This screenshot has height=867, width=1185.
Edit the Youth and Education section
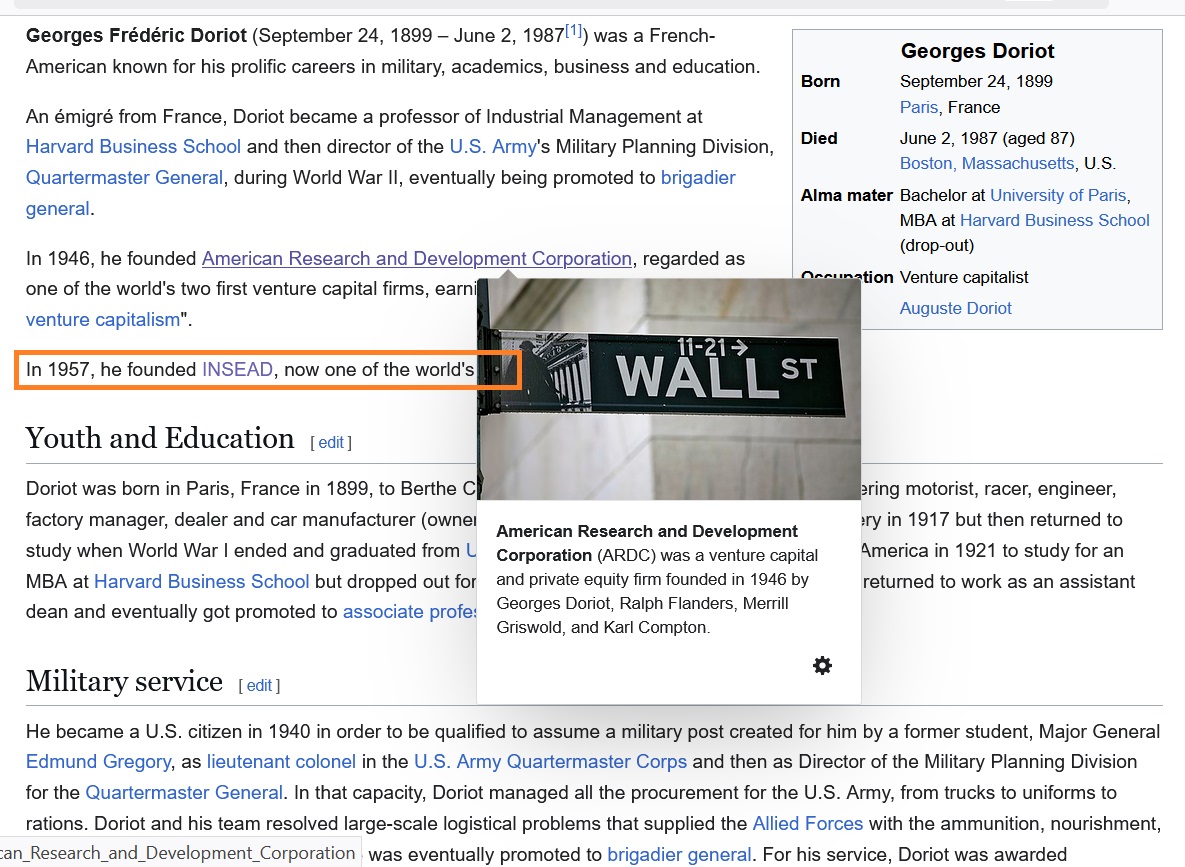click(331, 443)
